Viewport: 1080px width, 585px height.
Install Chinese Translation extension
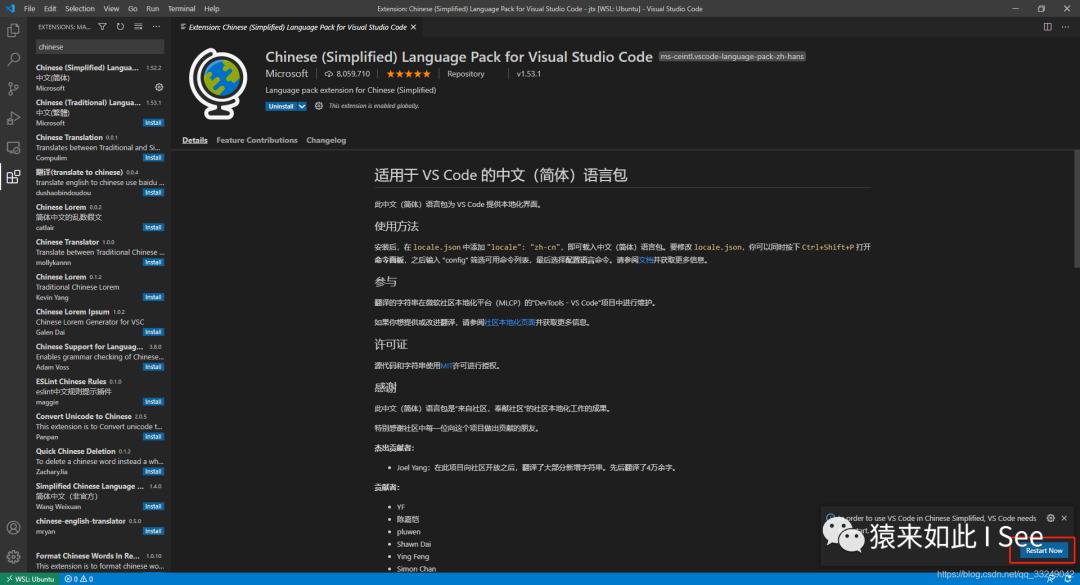click(x=153, y=158)
